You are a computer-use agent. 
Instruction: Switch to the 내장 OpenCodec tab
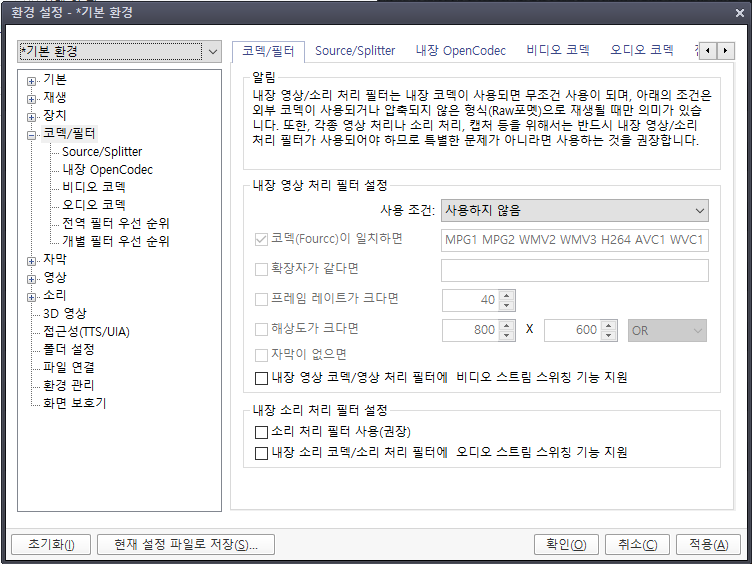pos(460,51)
